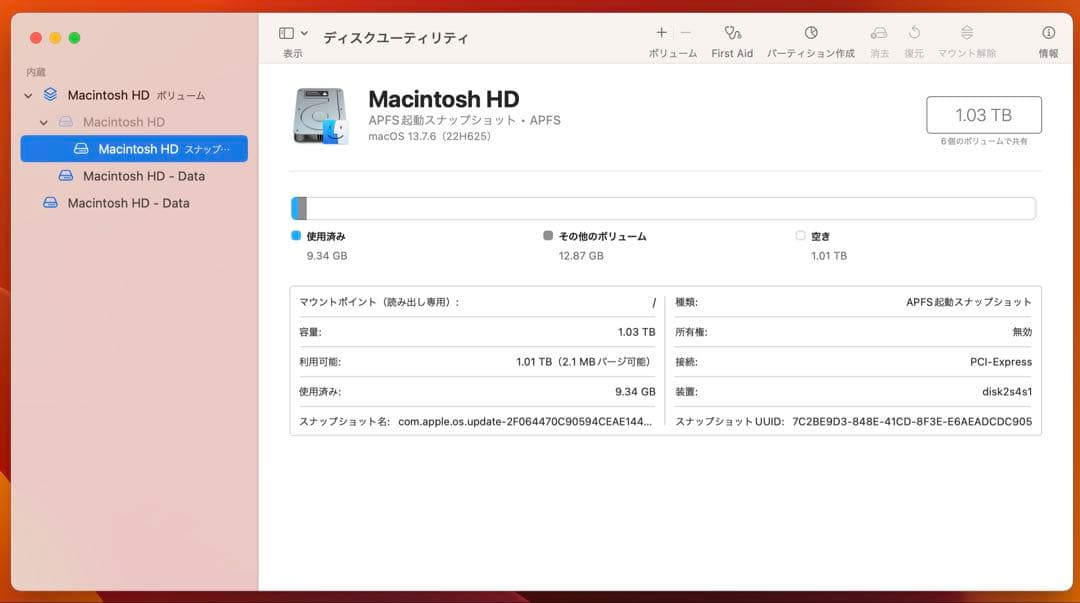Click the 1.03 TB capacity box

984,114
